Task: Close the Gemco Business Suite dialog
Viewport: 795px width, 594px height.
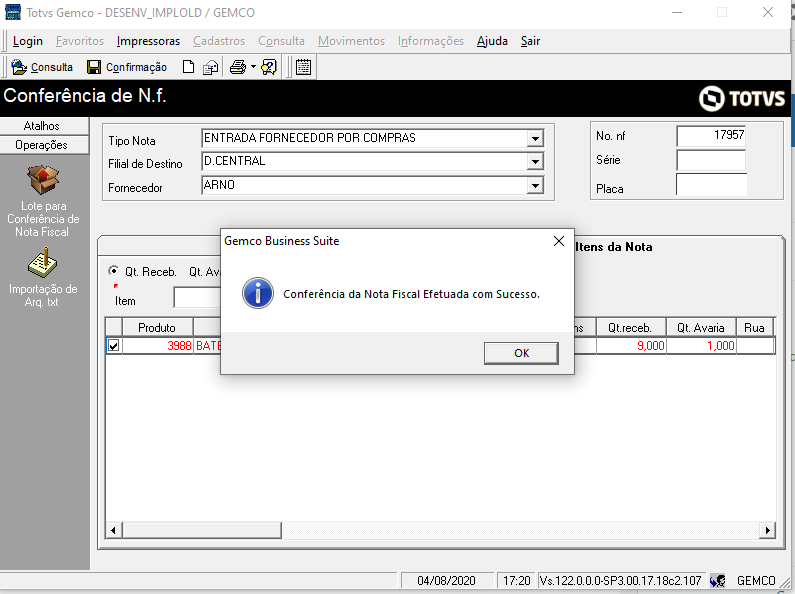Action: [x=559, y=241]
